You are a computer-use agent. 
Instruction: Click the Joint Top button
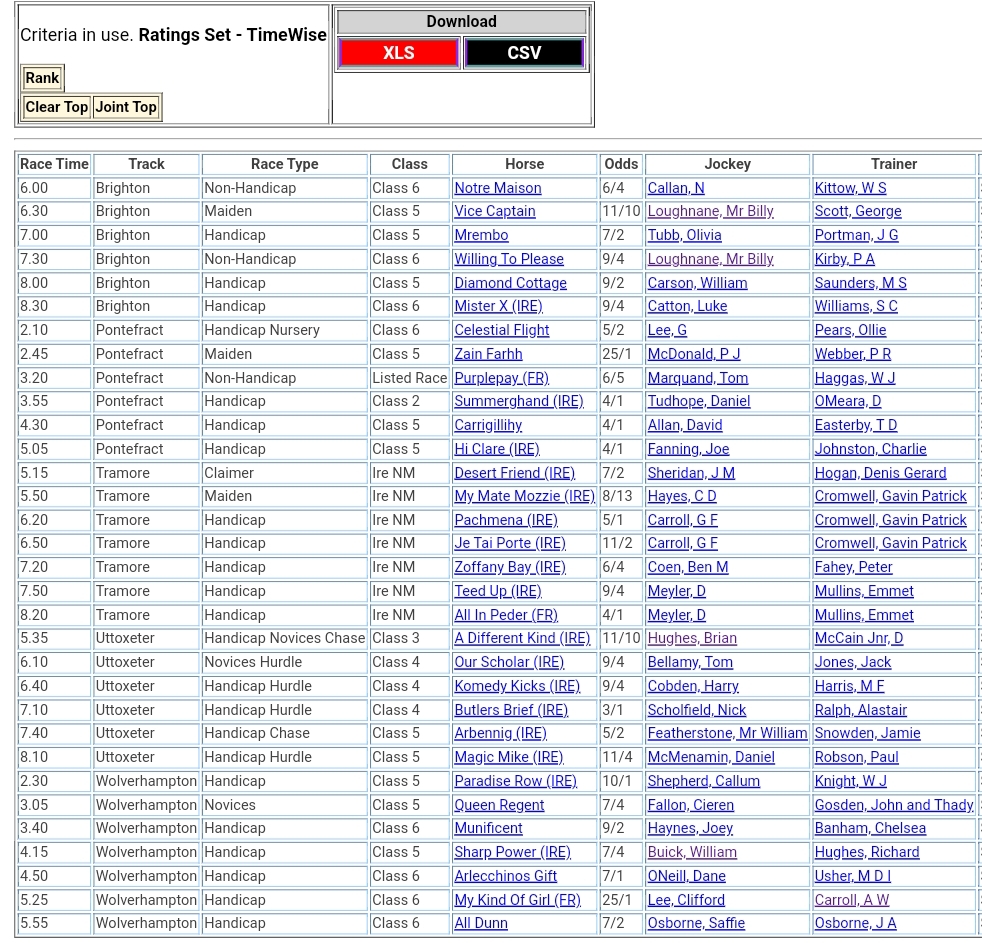[126, 107]
